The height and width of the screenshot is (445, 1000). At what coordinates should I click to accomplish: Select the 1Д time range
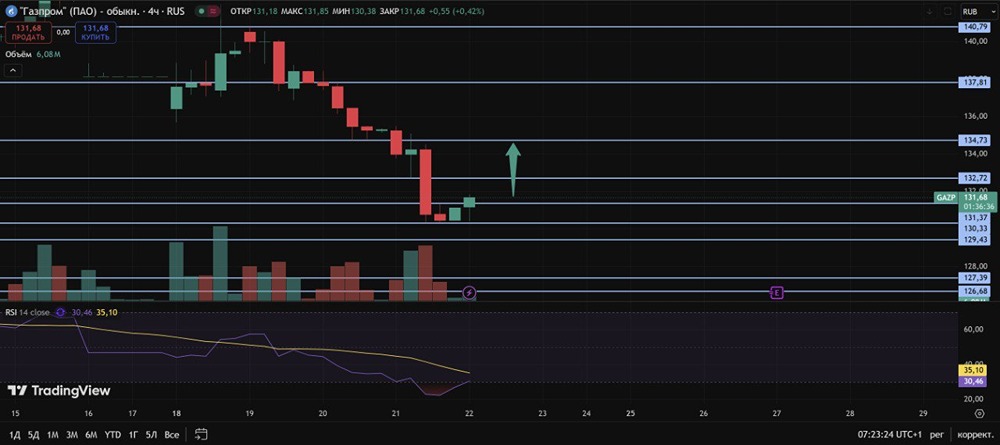(15, 435)
